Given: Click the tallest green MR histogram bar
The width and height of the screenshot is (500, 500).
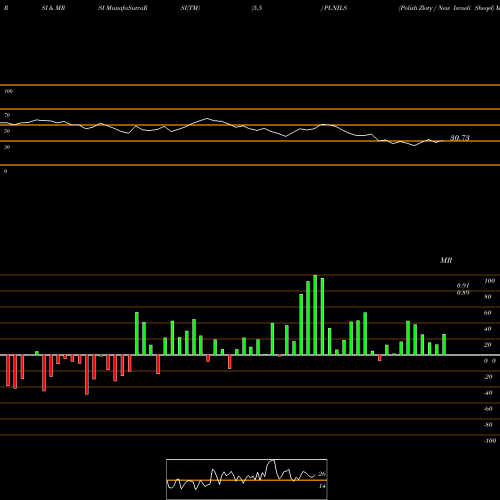Looking at the screenshot, I should click(315, 315).
